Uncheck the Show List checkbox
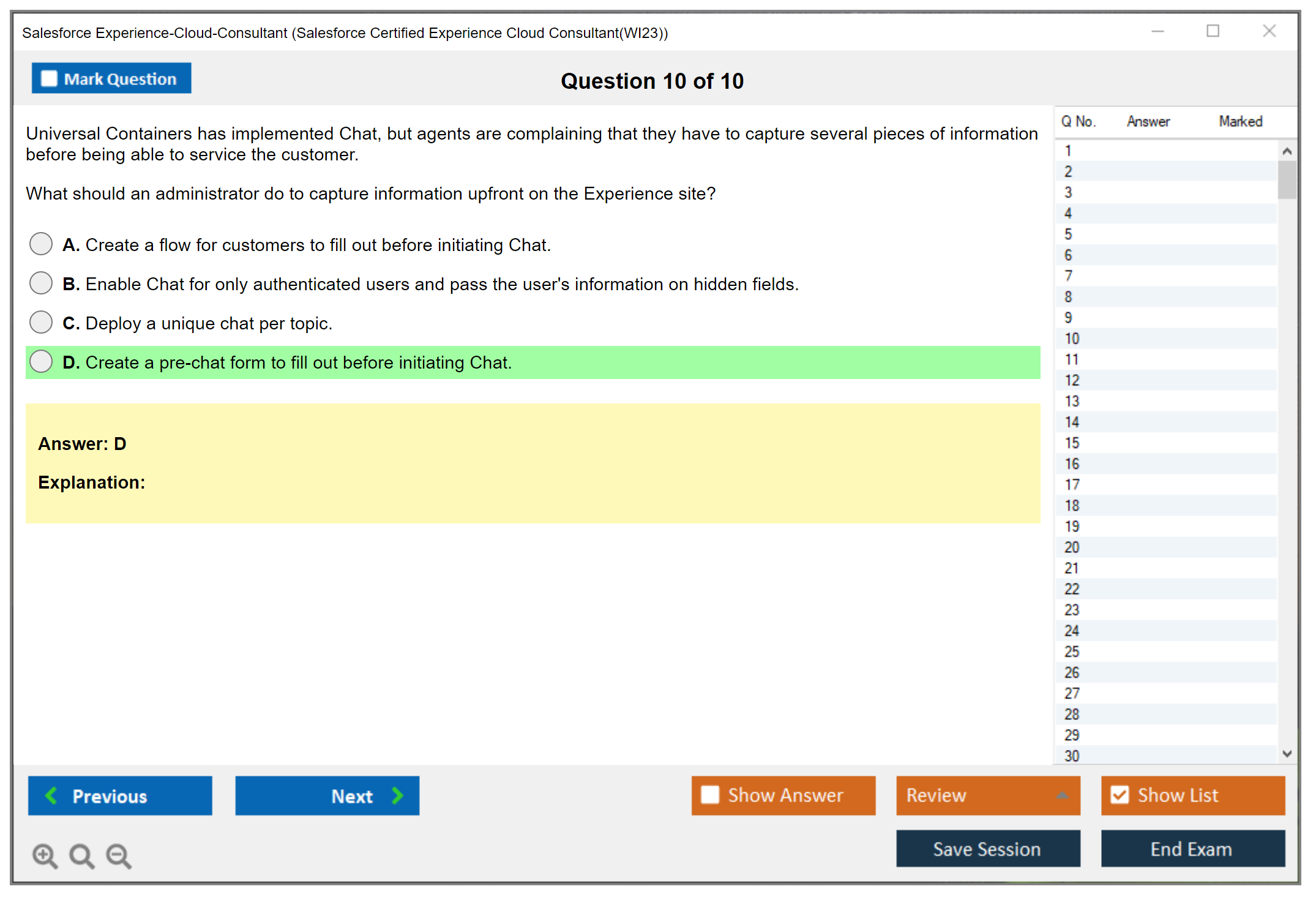The width and height of the screenshot is (1316, 900). pyautogui.click(x=1120, y=795)
